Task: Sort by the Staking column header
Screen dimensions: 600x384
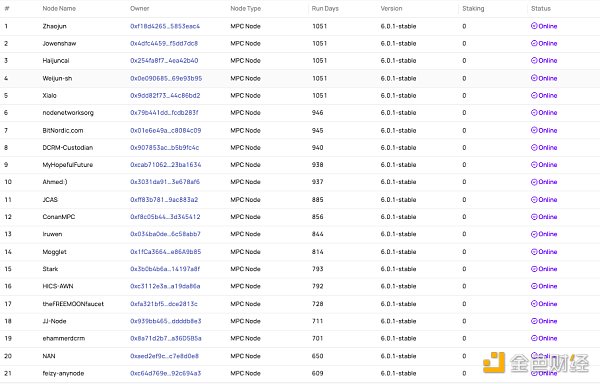Action: coord(473,8)
